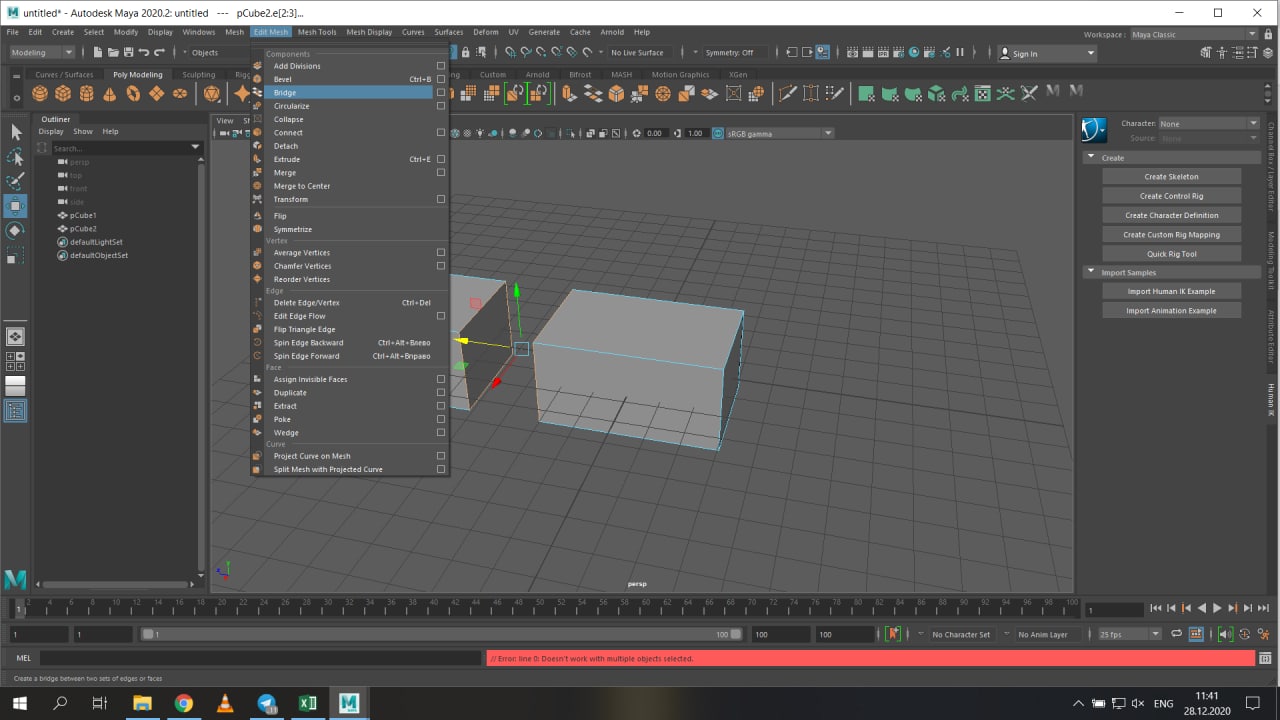Click the Multi-Cut shelf icon
The width and height of the screenshot is (1280, 720).
tap(787, 93)
